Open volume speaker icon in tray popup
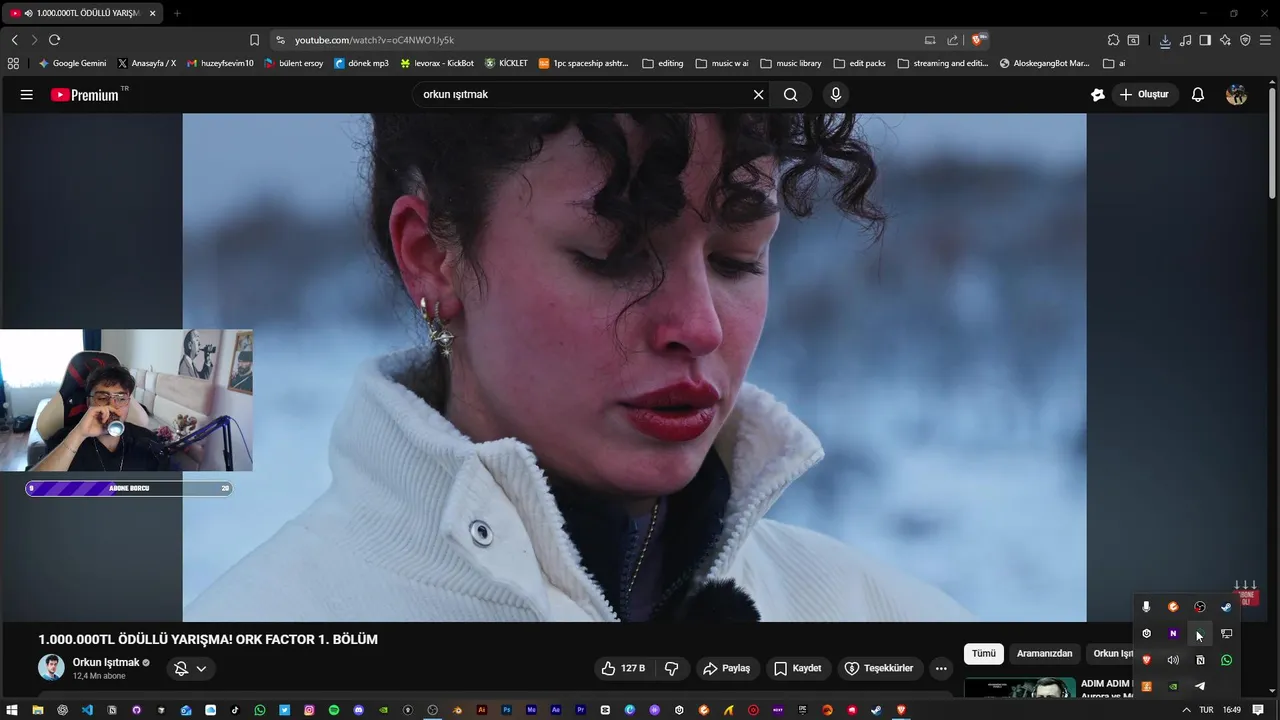This screenshot has height=720, width=1280. pyautogui.click(x=1173, y=660)
